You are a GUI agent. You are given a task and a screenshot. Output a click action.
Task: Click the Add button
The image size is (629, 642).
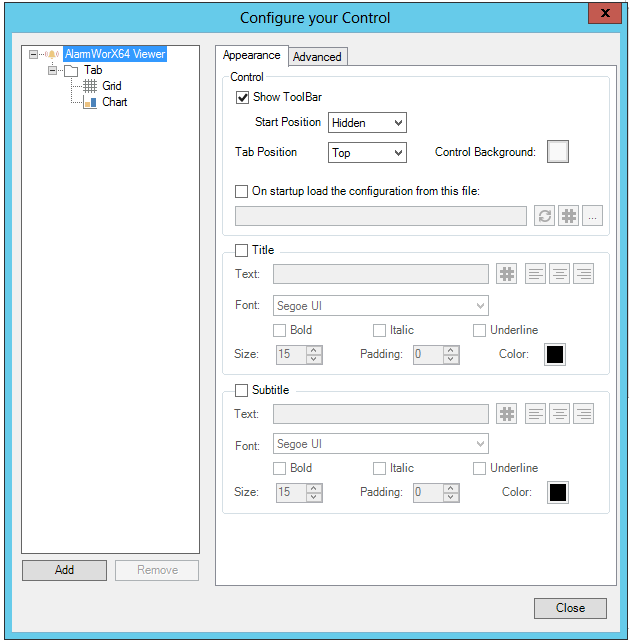click(64, 570)
